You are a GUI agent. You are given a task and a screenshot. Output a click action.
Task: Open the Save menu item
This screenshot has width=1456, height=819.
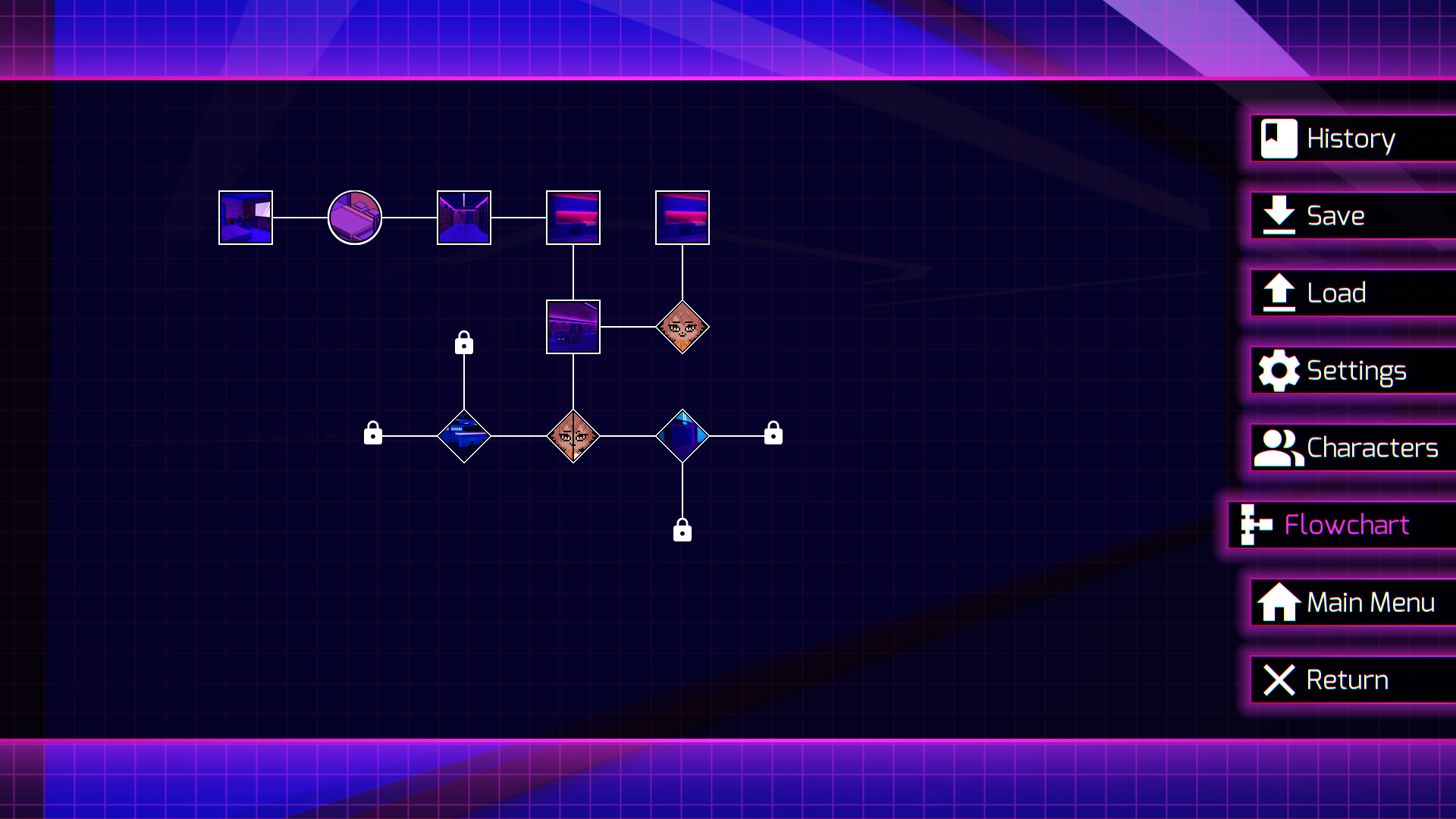1354,216
